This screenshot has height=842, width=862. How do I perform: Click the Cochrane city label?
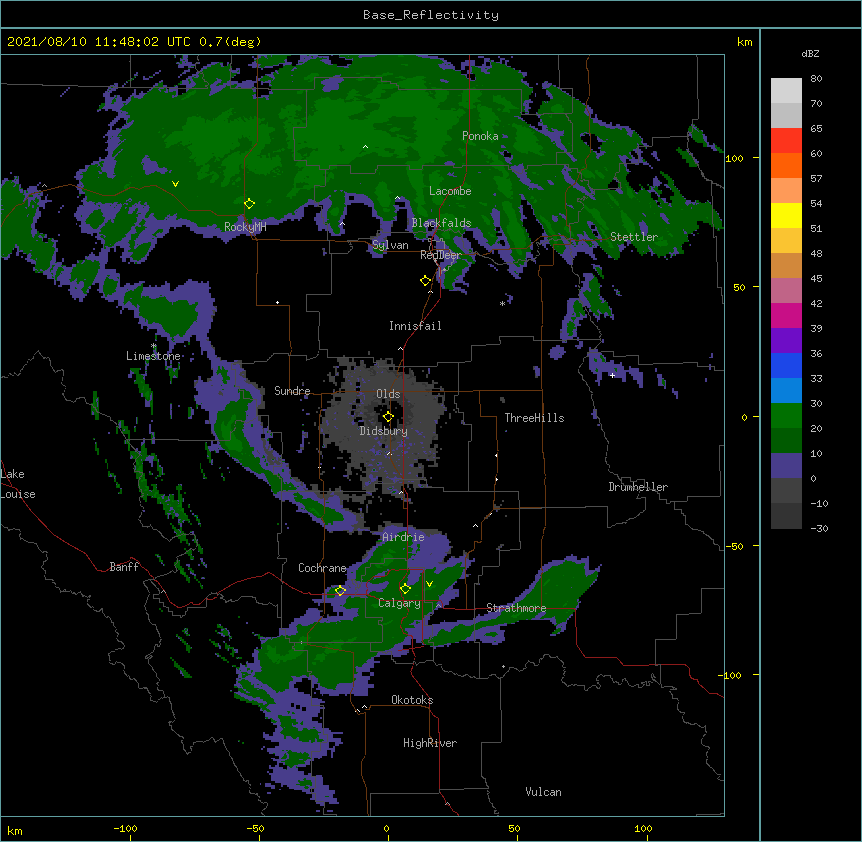pos(322,568)
